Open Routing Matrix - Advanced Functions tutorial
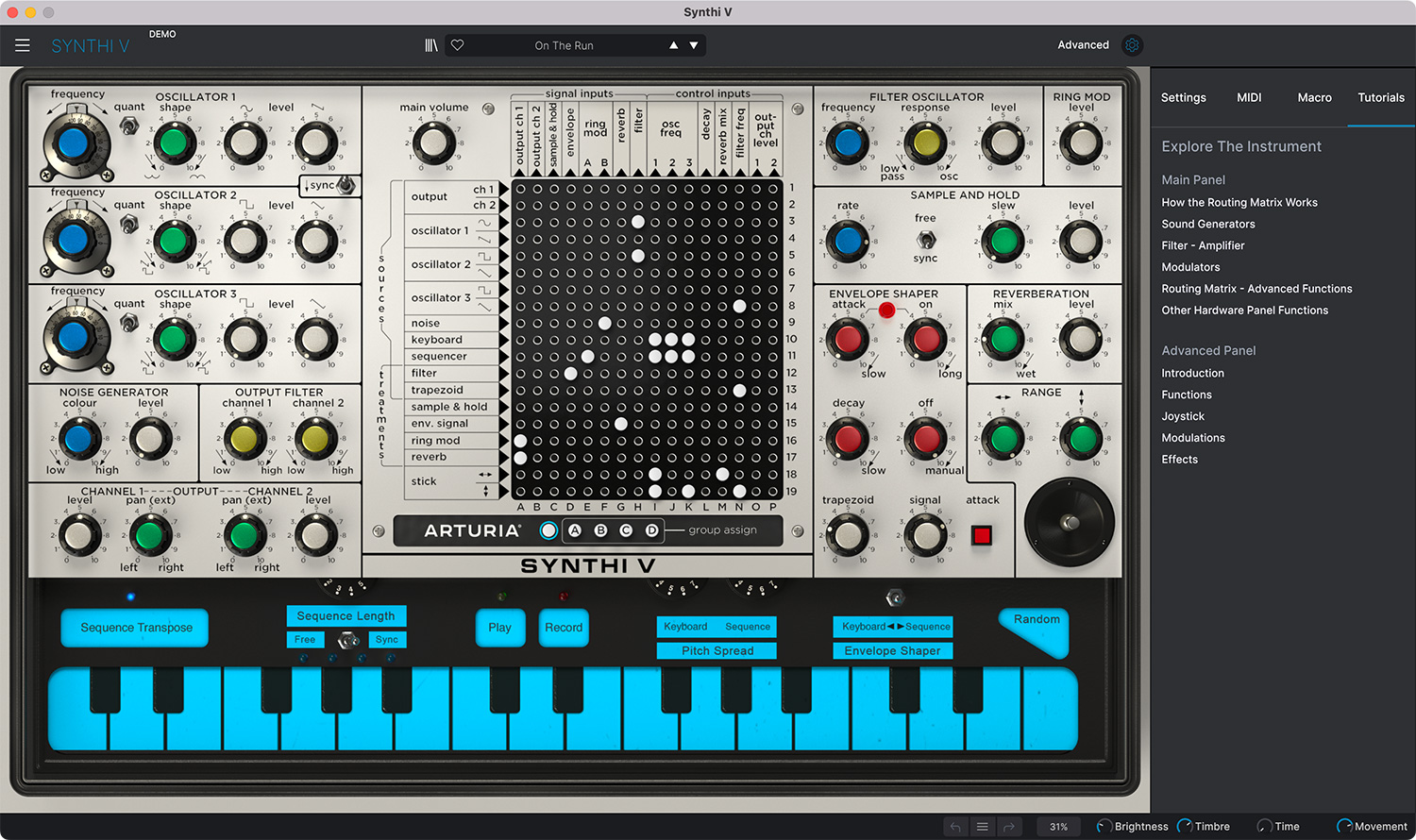1416x840 pixels. (1256, 289)
